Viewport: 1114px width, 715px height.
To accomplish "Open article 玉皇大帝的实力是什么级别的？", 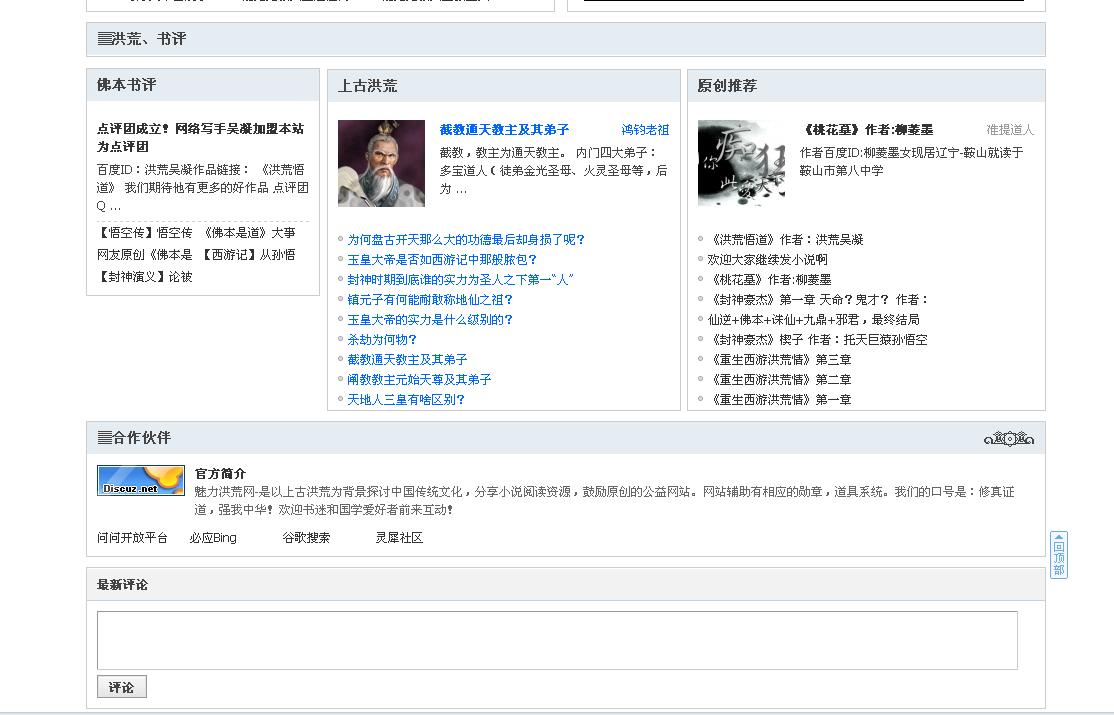I will pos(430,320).
